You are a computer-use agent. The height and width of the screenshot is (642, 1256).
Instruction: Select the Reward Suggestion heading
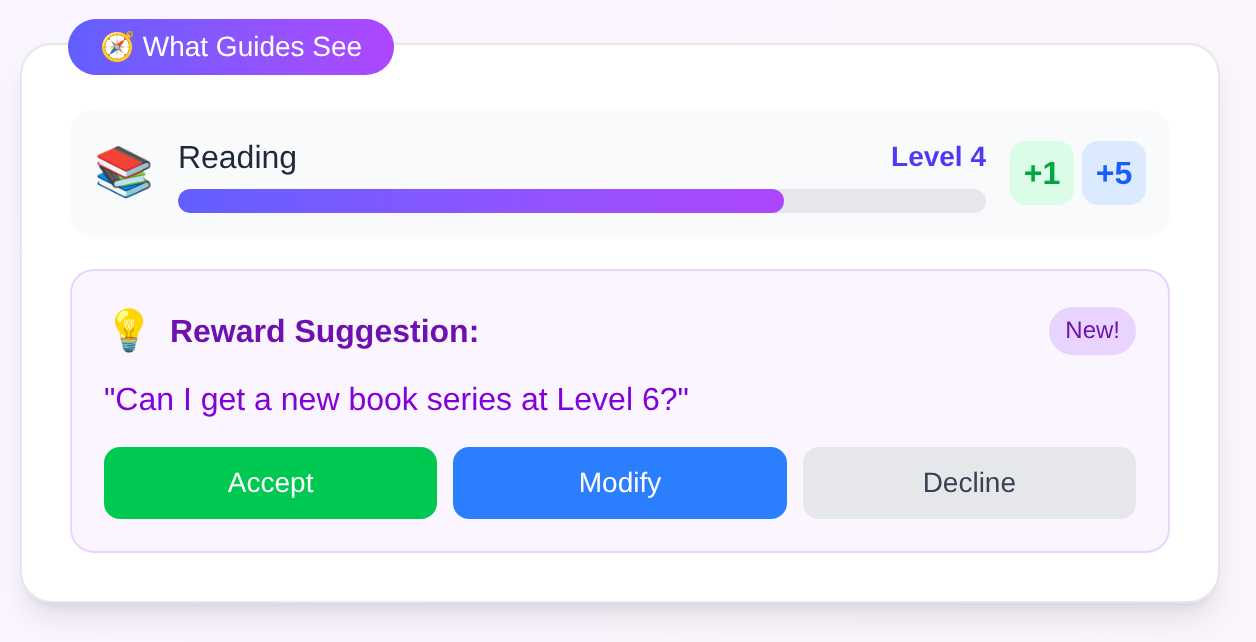(x=326, y=331)
